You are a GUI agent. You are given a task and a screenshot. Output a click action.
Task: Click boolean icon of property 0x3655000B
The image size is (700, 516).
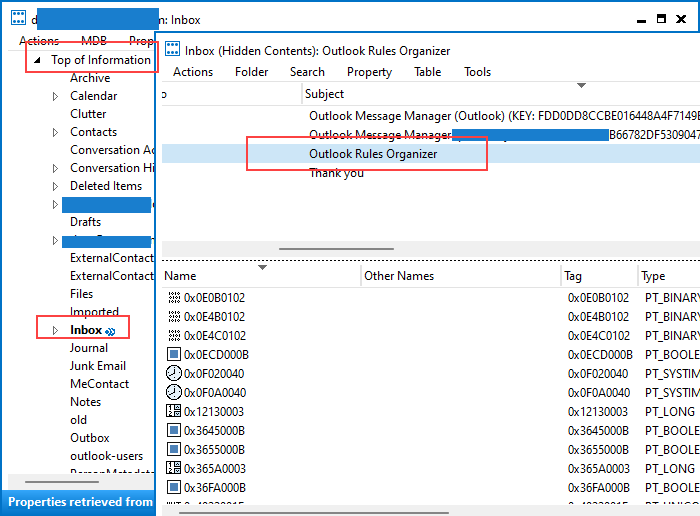(x=174, y=449)
